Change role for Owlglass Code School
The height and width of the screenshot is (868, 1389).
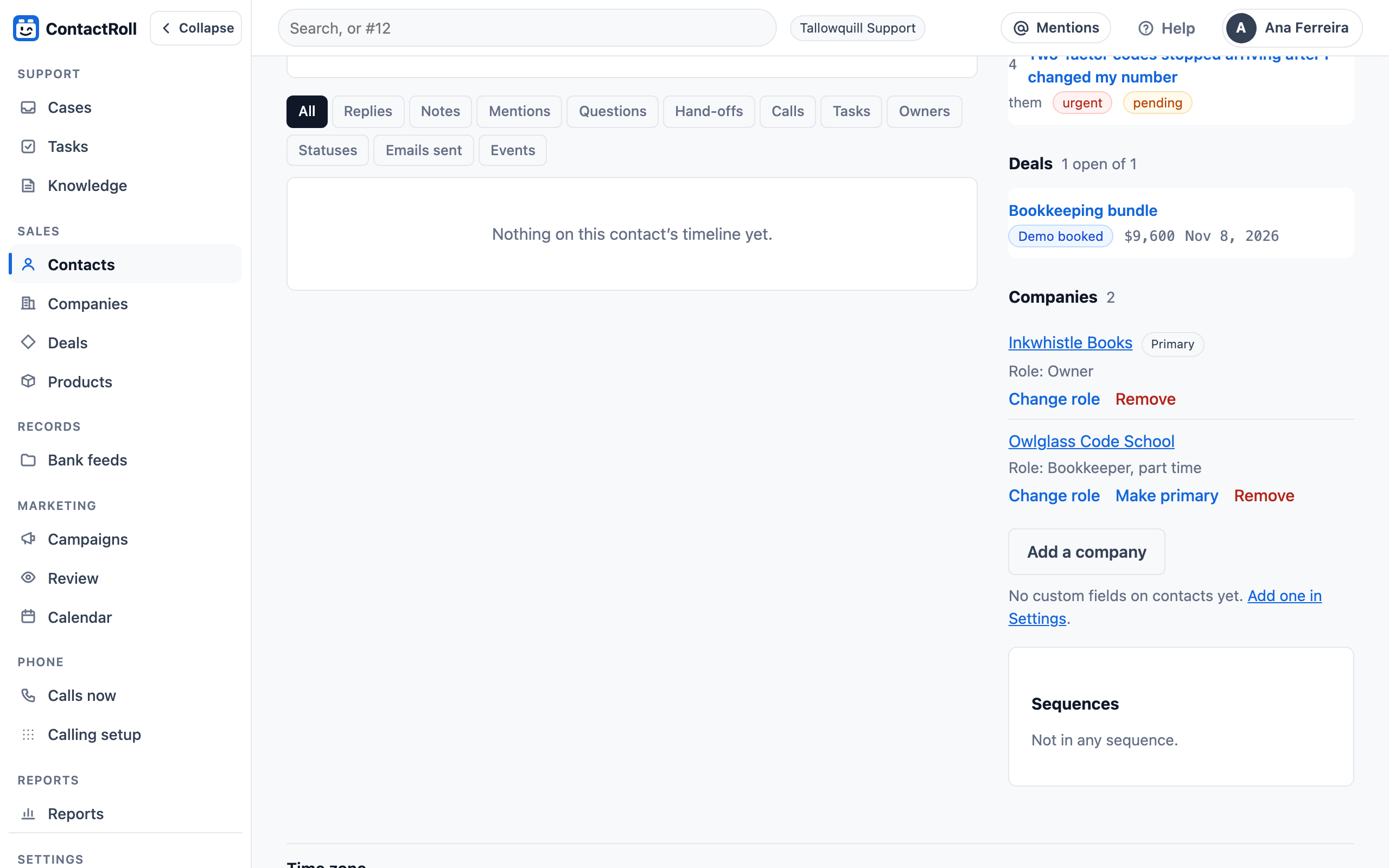pyautogui.click(x=1054, y=495)
